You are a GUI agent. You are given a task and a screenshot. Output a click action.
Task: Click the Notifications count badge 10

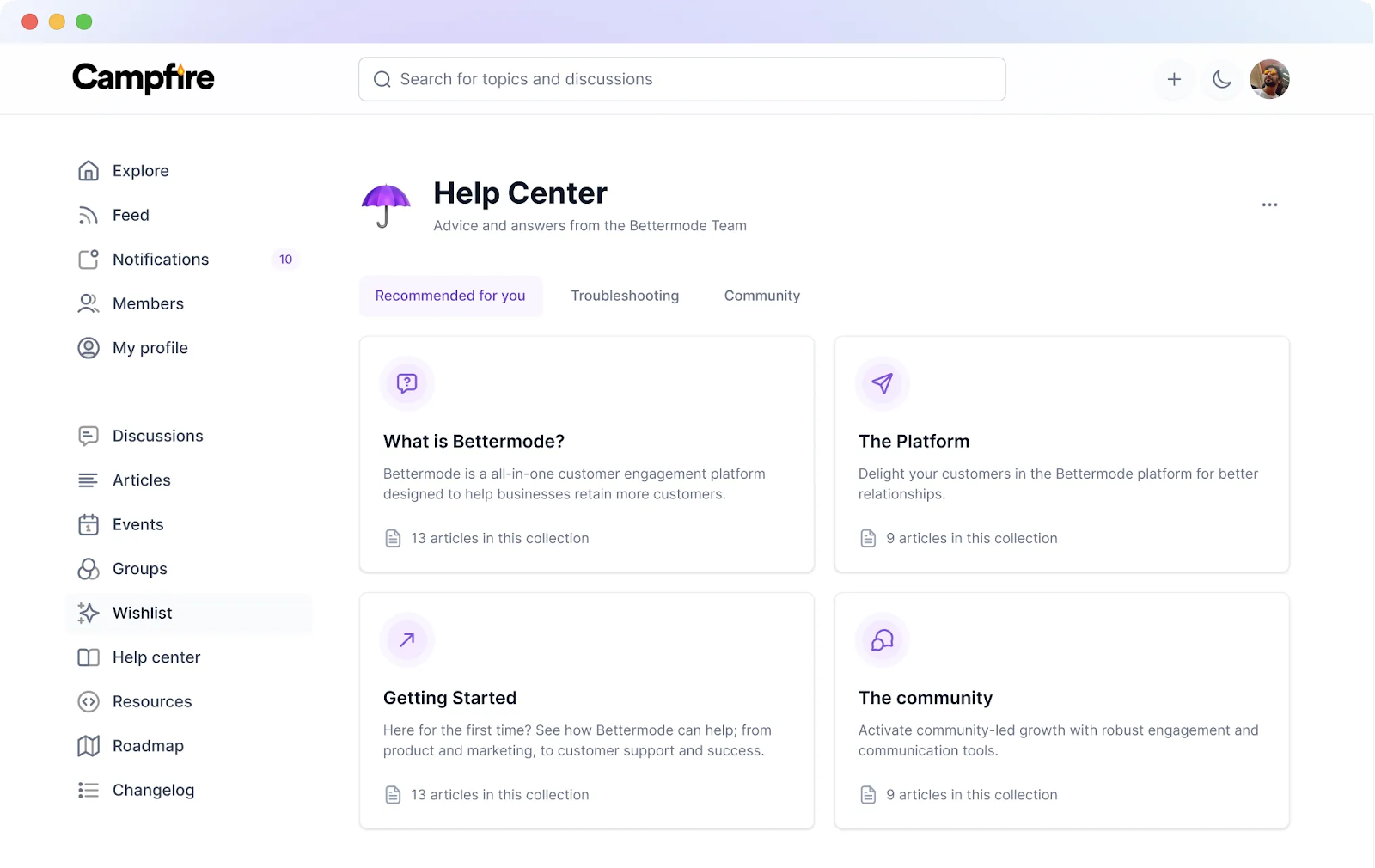coord(285,260)
